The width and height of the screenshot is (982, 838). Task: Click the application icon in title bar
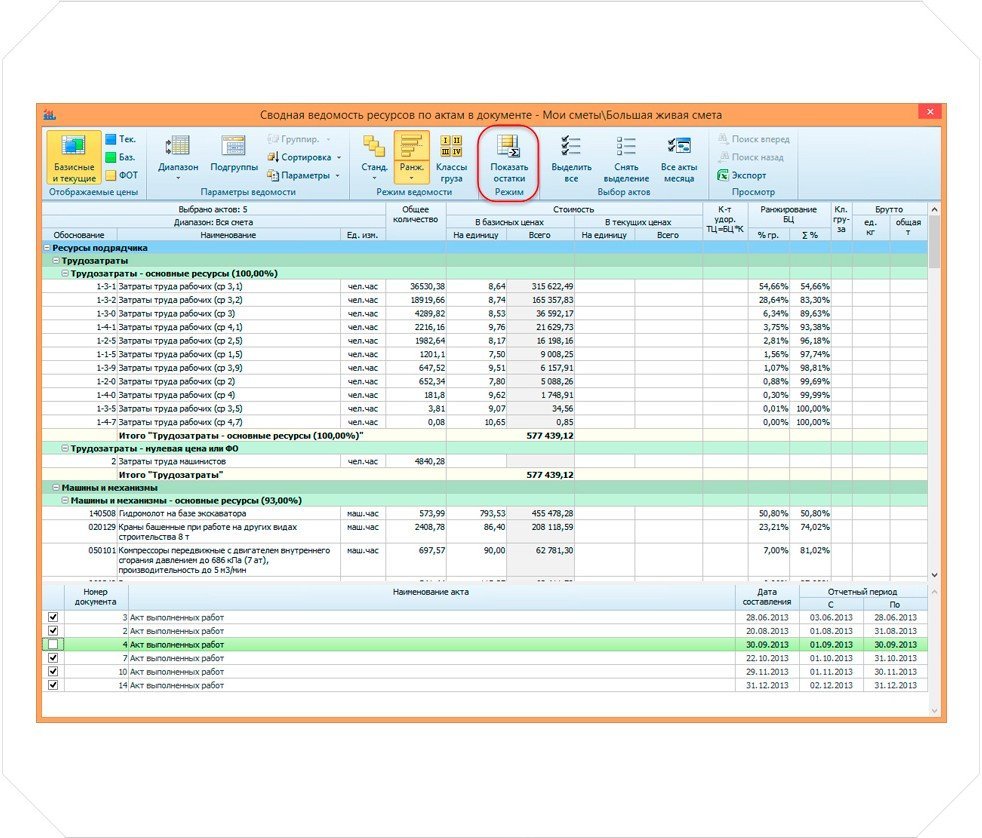(50, 115)
